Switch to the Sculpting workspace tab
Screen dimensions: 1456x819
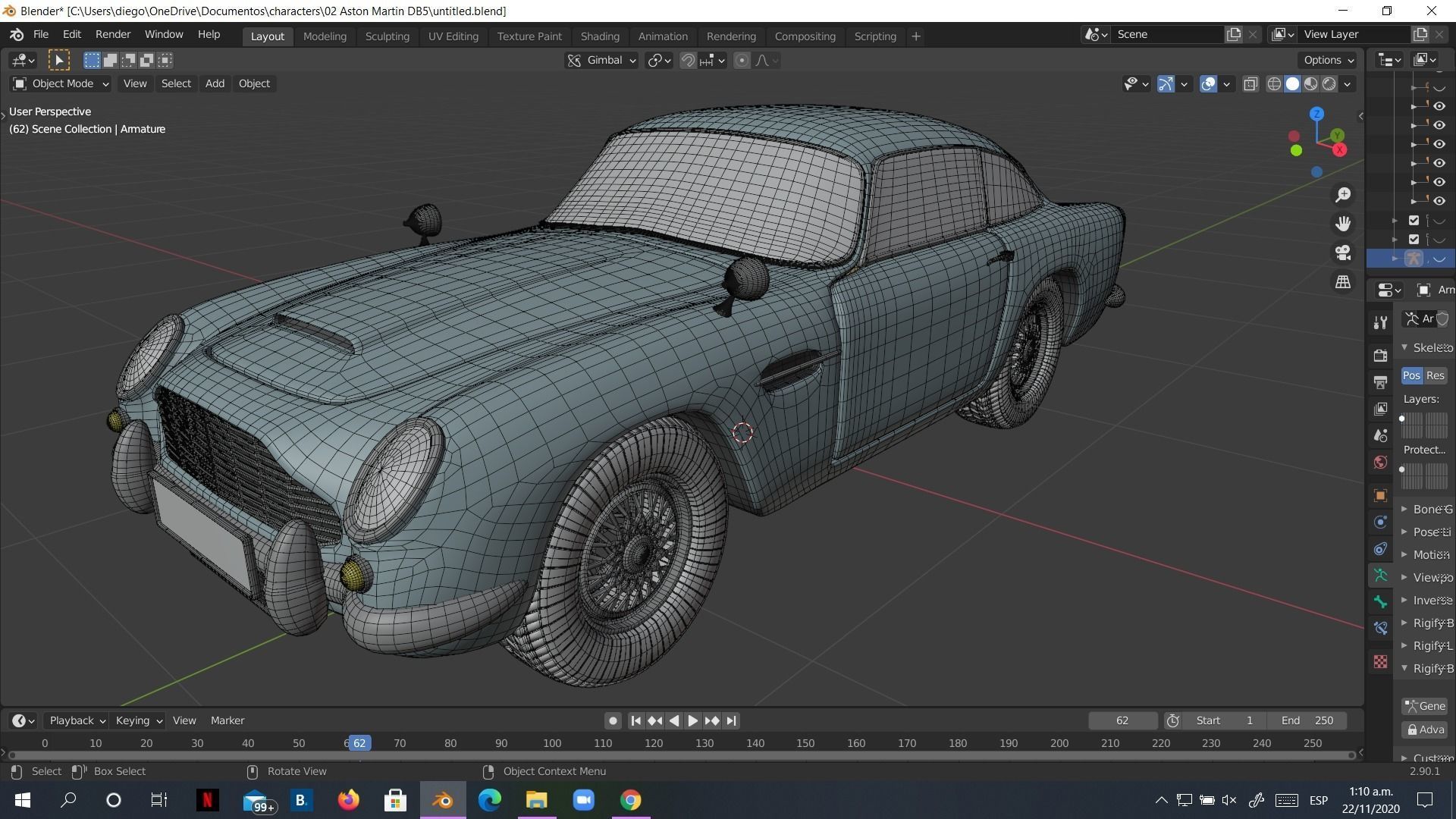(x=387, y=36)
